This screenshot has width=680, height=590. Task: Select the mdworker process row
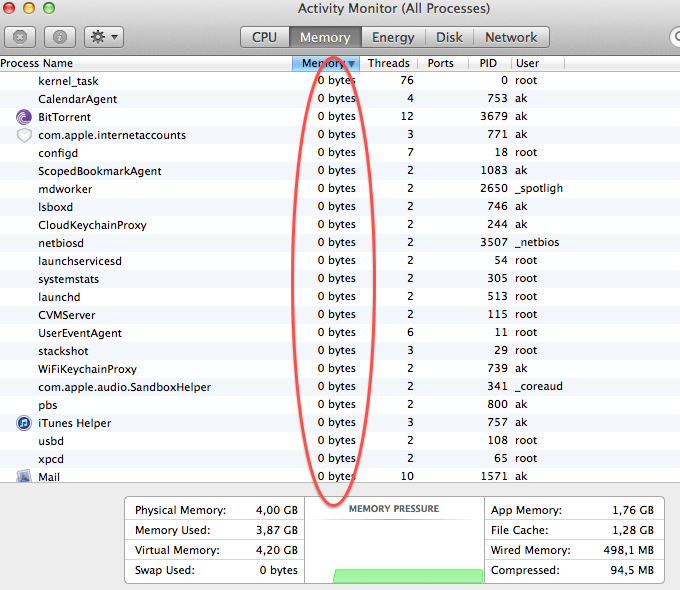(340, 189)
